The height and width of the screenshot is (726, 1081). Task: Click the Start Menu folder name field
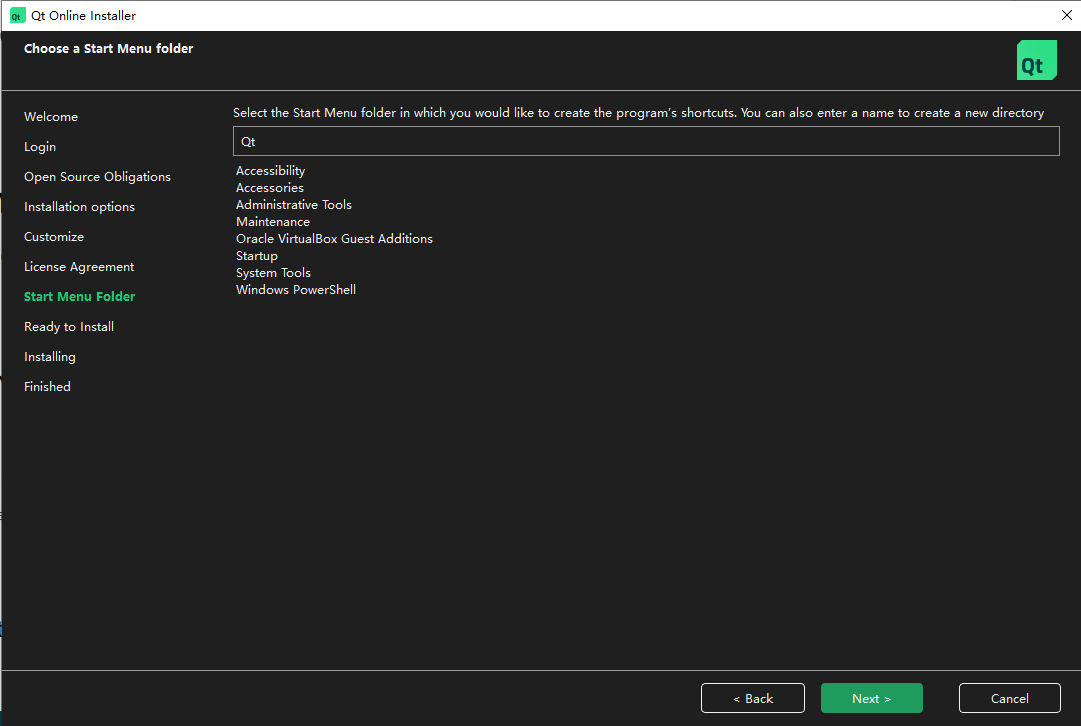click(x=645, y=142)
